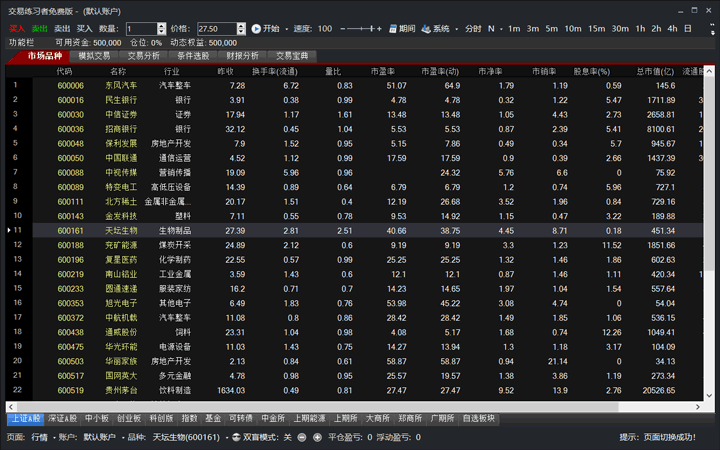Viewport: 720px width, 450px height.
Task: Focus the 价格 price field showing 27.50
Action: [217, 29]
